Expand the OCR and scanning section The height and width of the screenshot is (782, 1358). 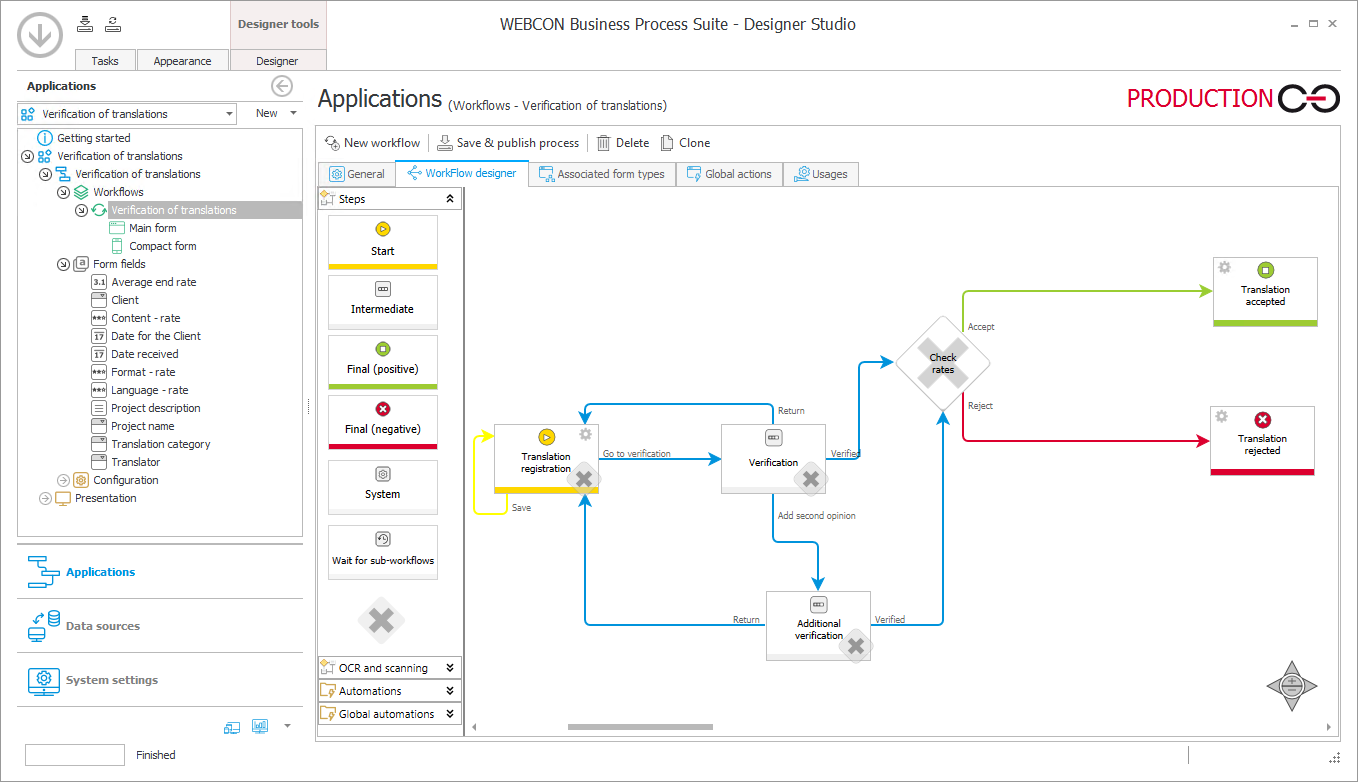(450, 668)
